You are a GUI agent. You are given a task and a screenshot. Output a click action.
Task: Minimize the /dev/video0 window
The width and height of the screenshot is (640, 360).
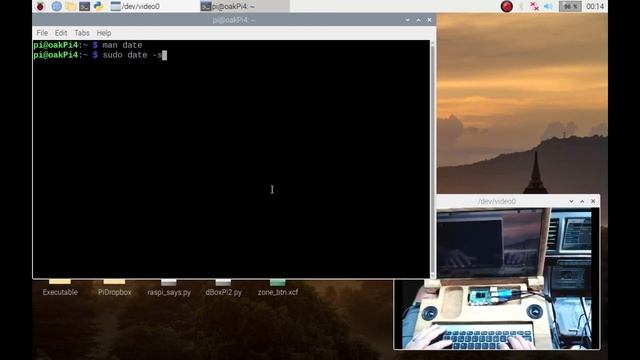[571, 201]
